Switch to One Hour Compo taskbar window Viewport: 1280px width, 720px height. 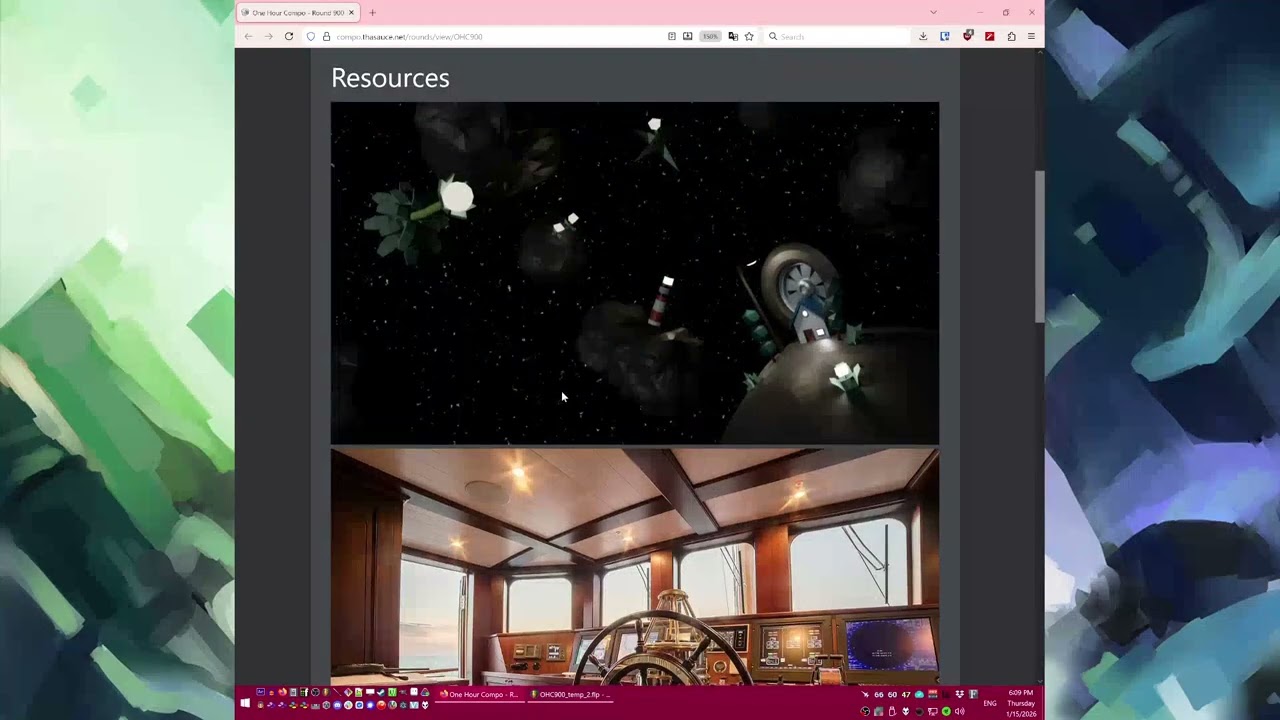[480, 694]
